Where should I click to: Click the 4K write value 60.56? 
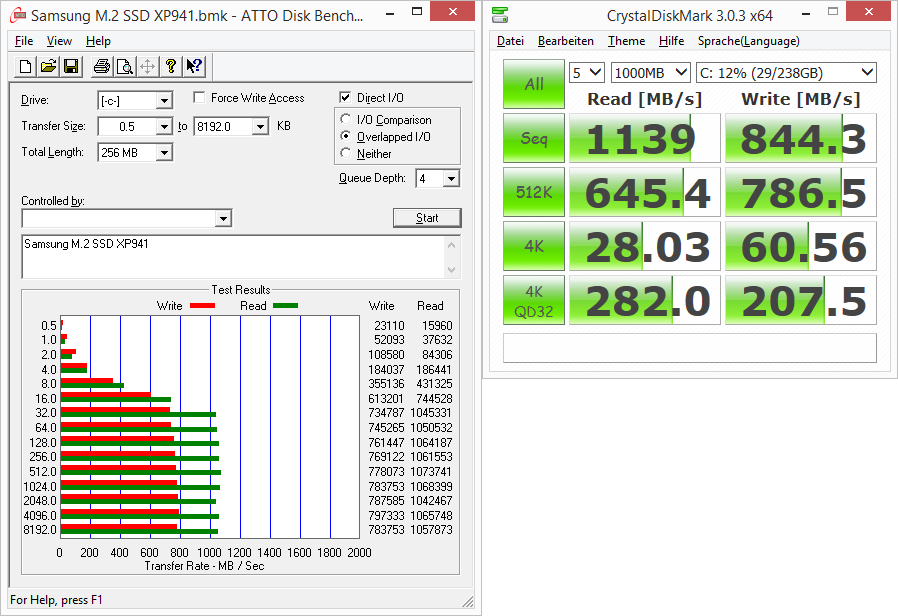click(801, 246)
